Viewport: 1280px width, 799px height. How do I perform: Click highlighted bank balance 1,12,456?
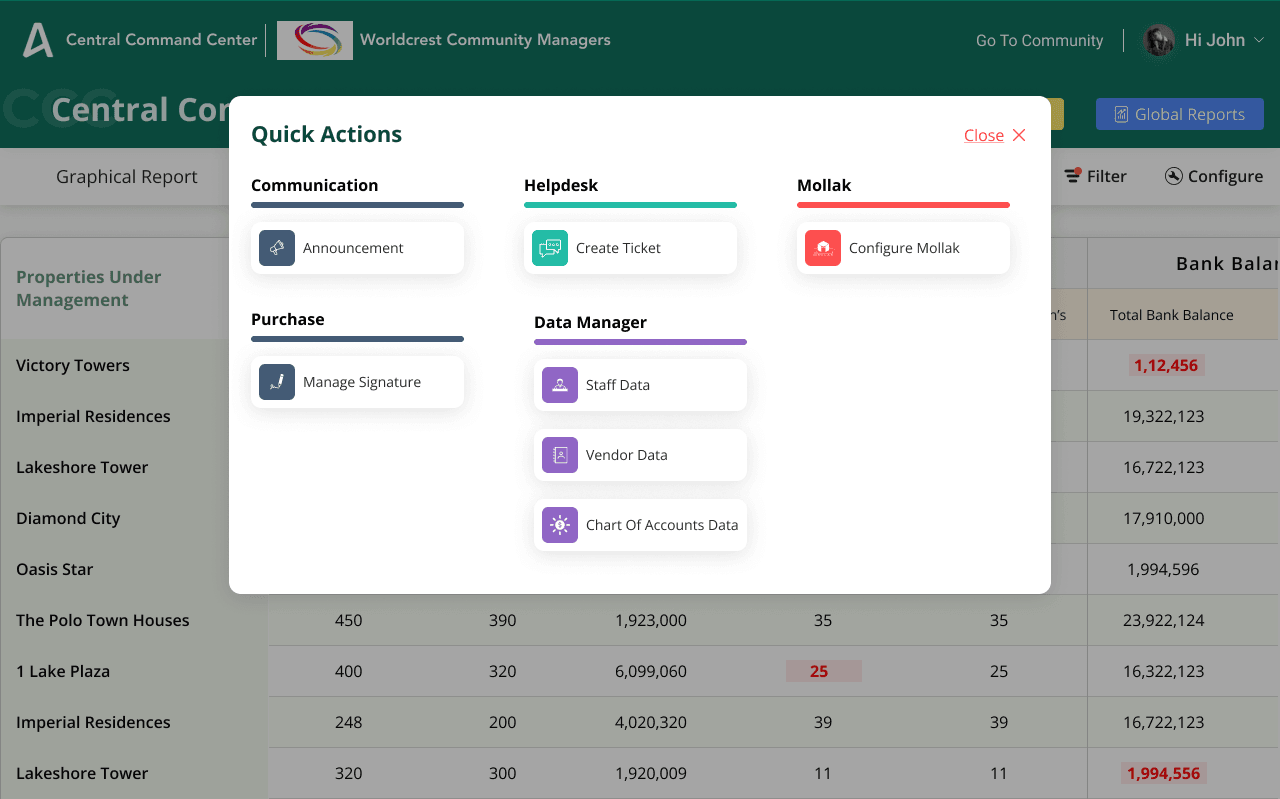click(1166, 365)
